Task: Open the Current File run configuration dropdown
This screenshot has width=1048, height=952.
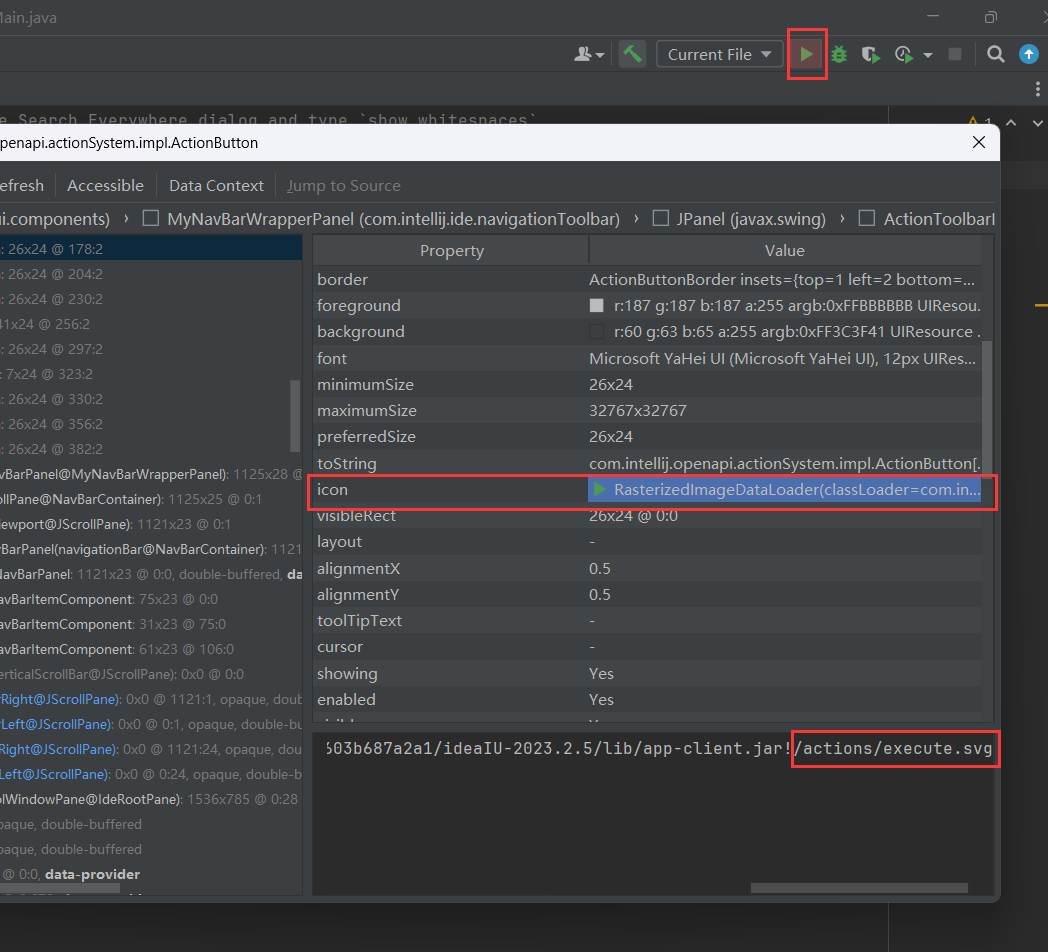Action: (x=720, y=54)
